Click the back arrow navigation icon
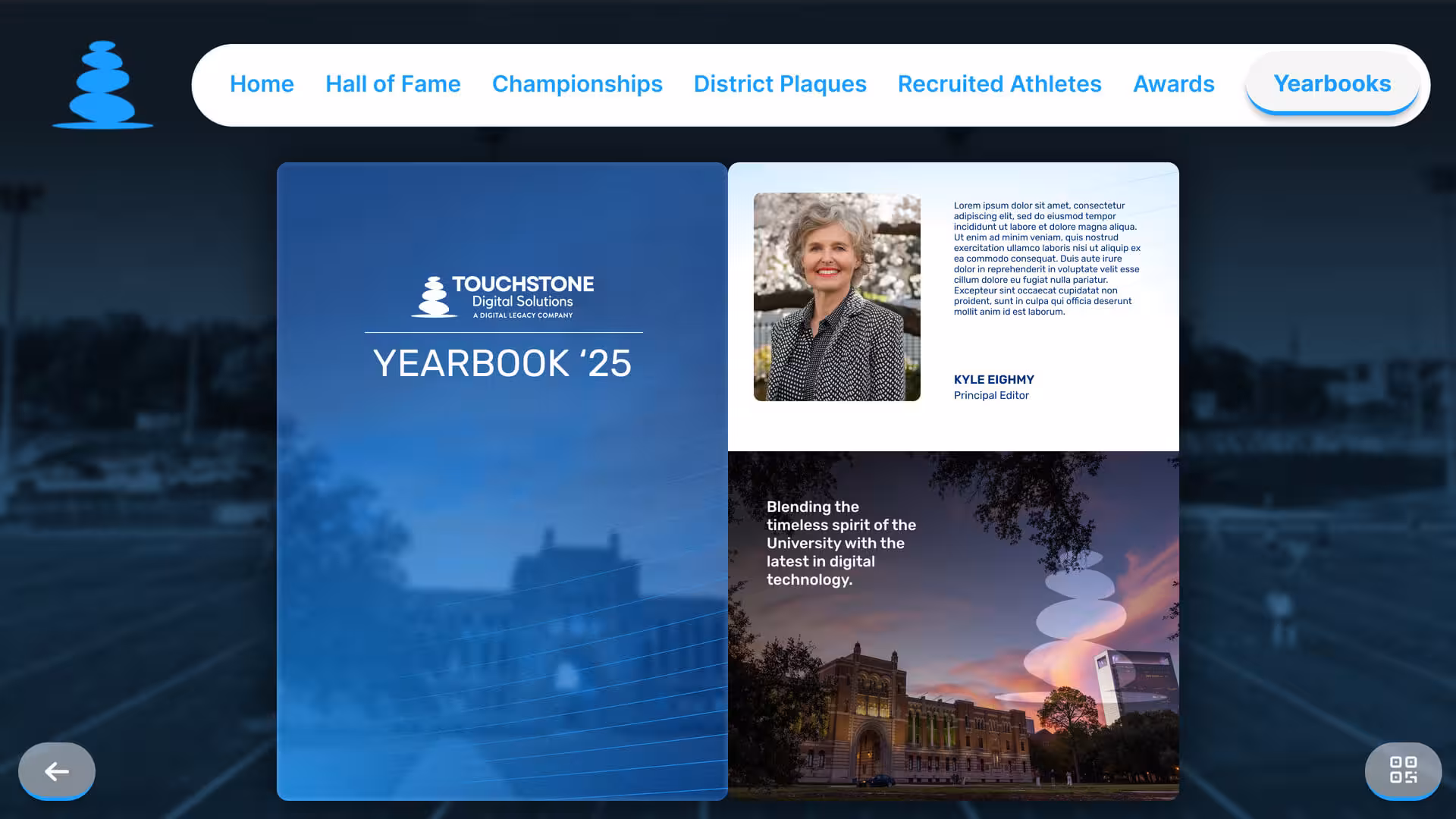This screenshot has width=1456, height=819. [56, 771]
